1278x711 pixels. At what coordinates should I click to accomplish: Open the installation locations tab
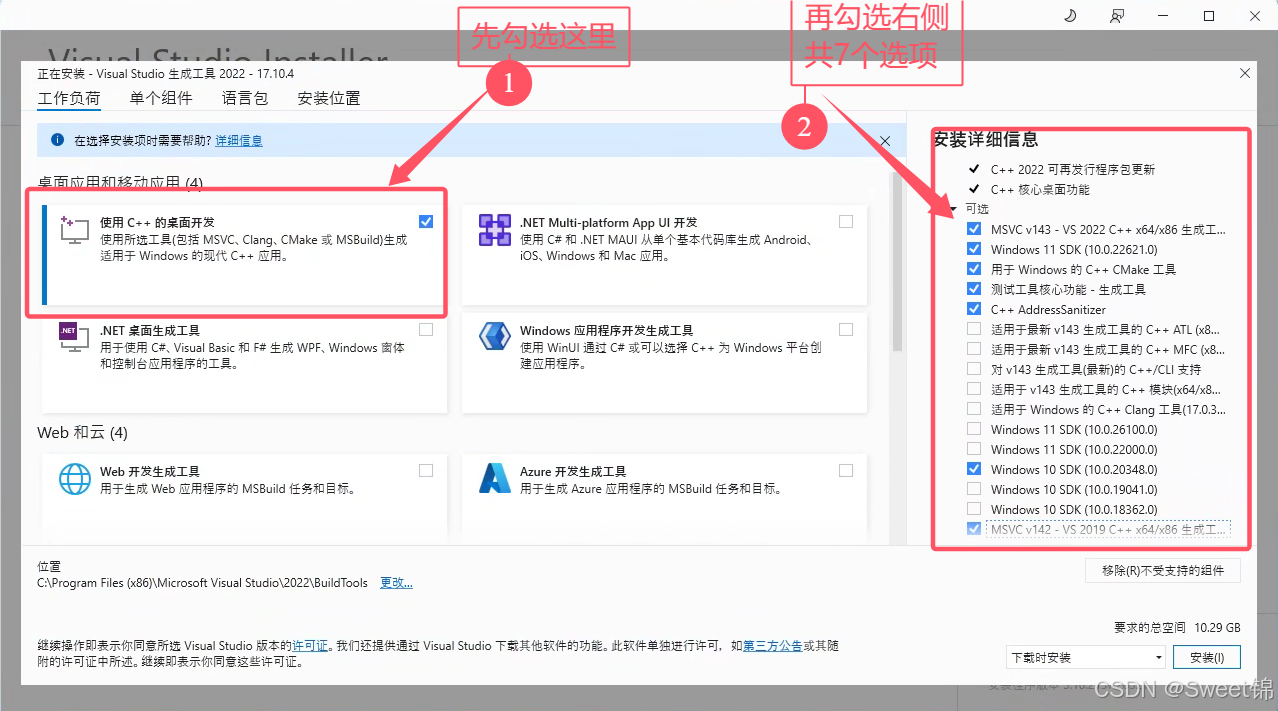pyautogui.click(x=328, y=98)
